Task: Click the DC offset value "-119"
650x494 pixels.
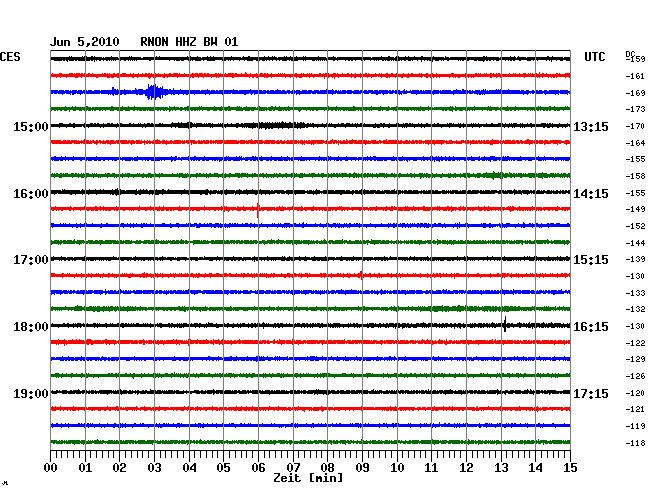Action: point(635,426)
